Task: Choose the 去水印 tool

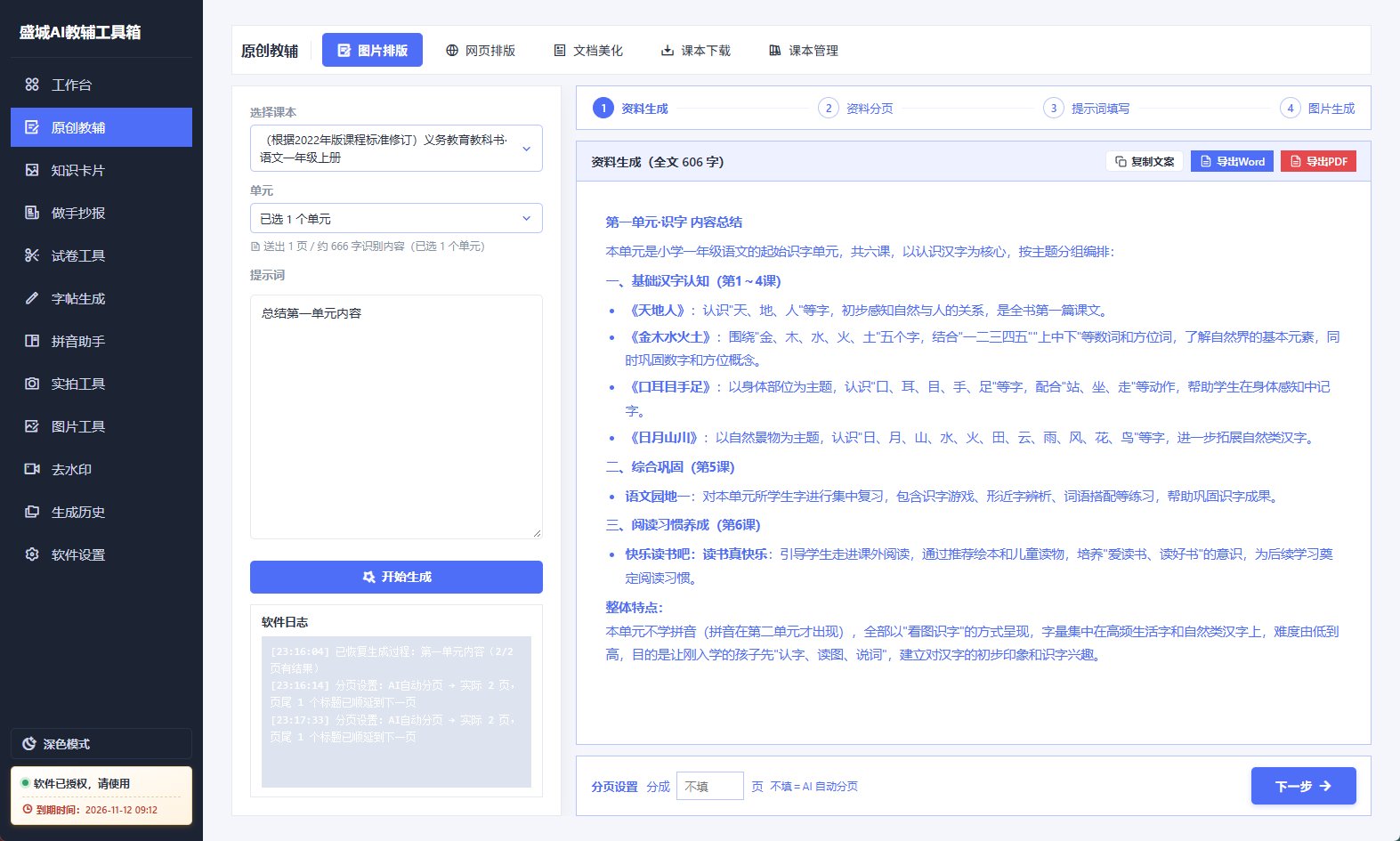Action: coord(101,469)
